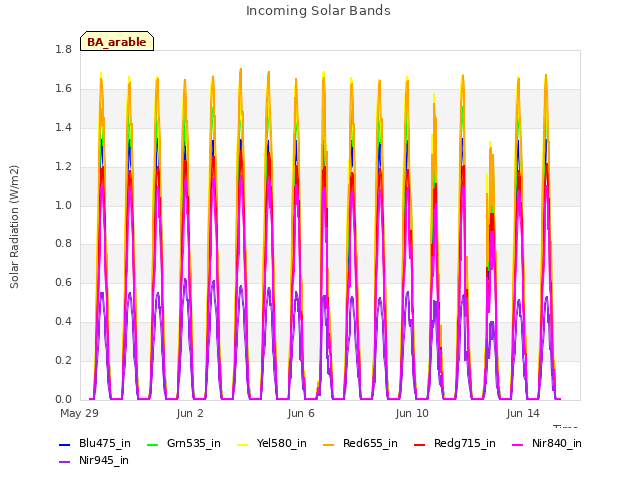Screen dimensions: 640x480
Task: Click the yellow Yel580_in legend swatch
Action: (x=242, y=444)
